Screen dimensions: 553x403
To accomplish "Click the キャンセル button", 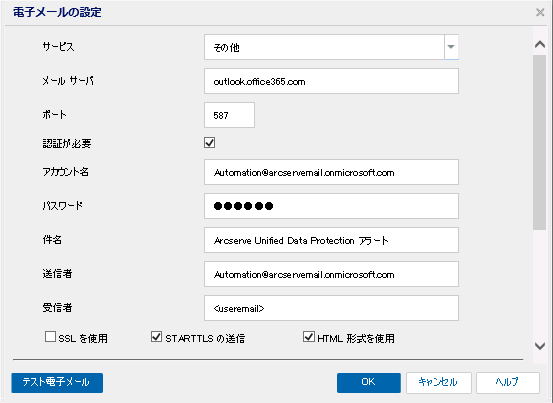I will coord(438,383).
